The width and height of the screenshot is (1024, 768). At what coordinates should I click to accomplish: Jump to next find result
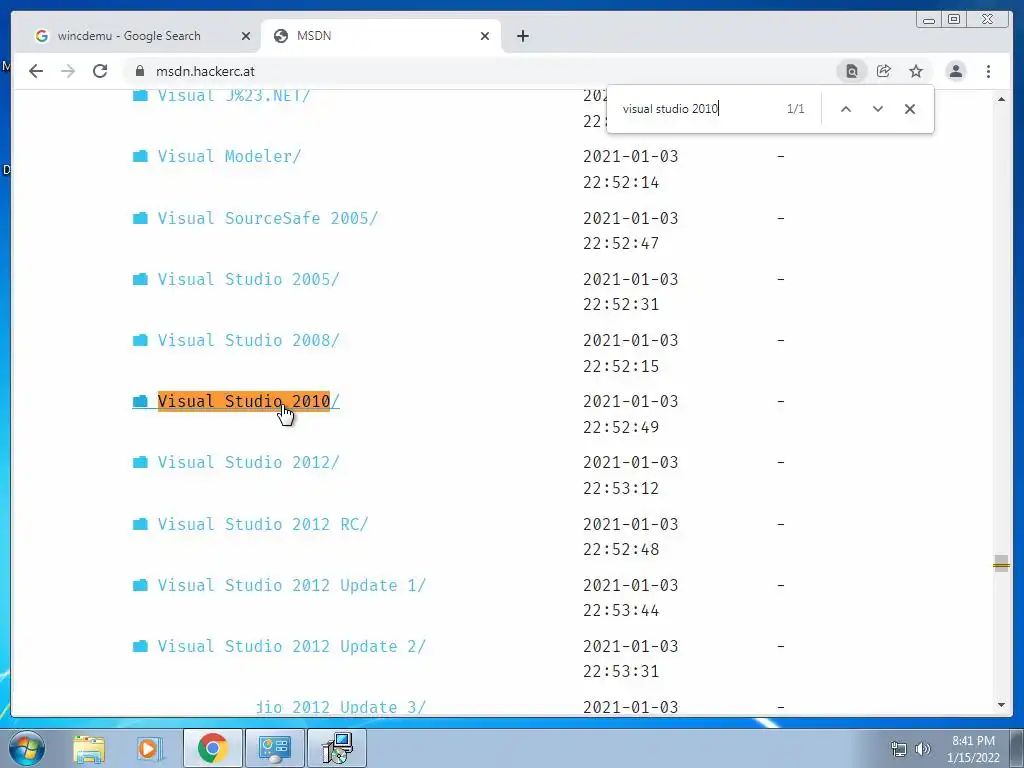(x=878, y=109)
